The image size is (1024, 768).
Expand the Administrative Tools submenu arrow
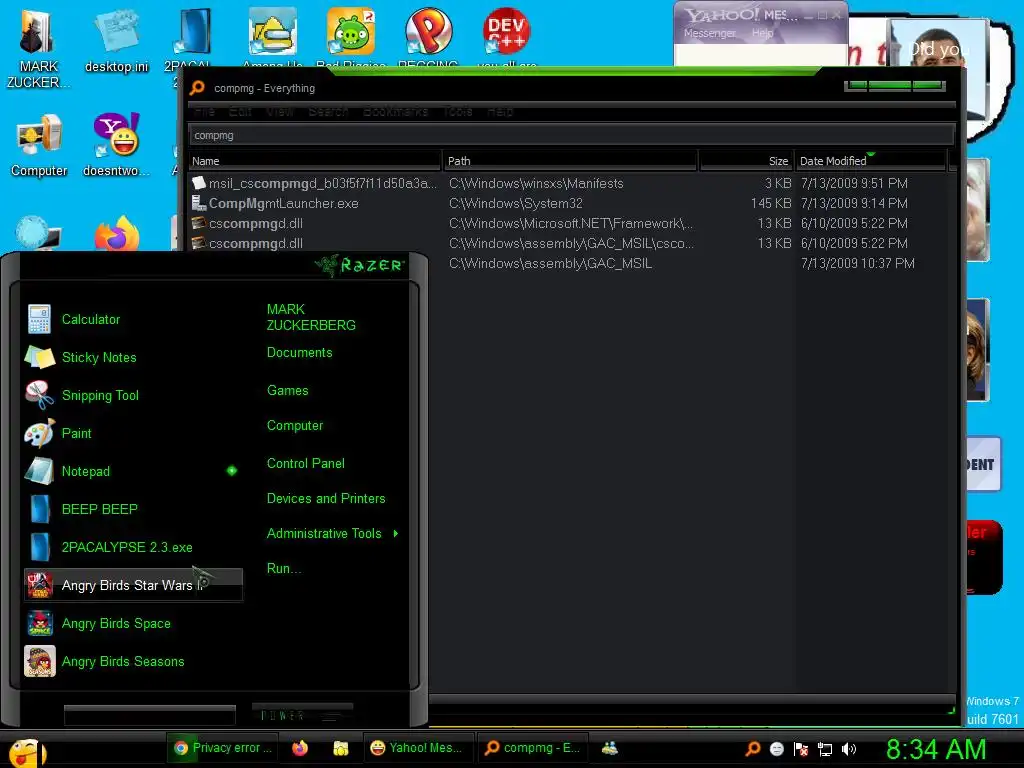(396, 534)
